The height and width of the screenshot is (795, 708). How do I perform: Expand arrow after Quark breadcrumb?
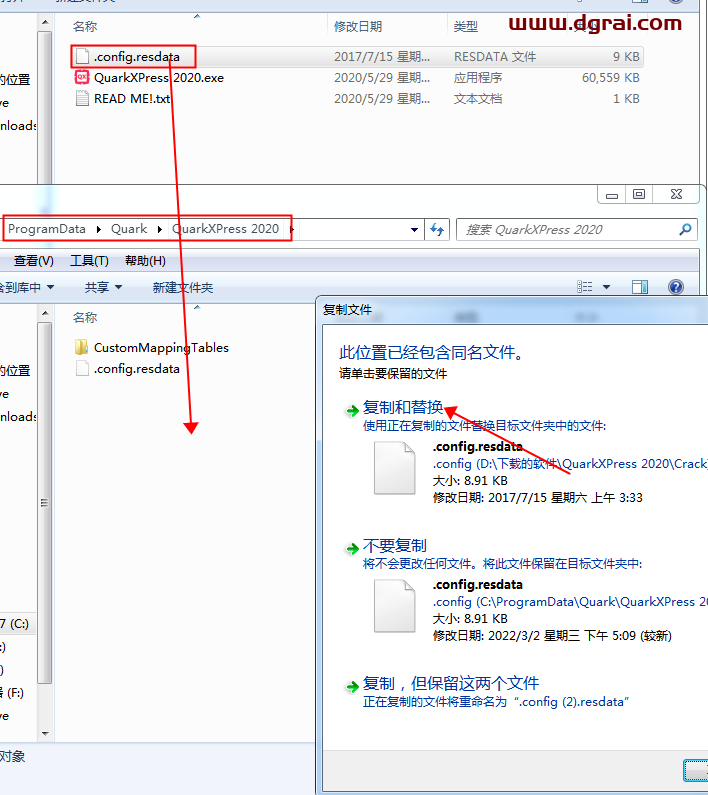pos(160,230)
